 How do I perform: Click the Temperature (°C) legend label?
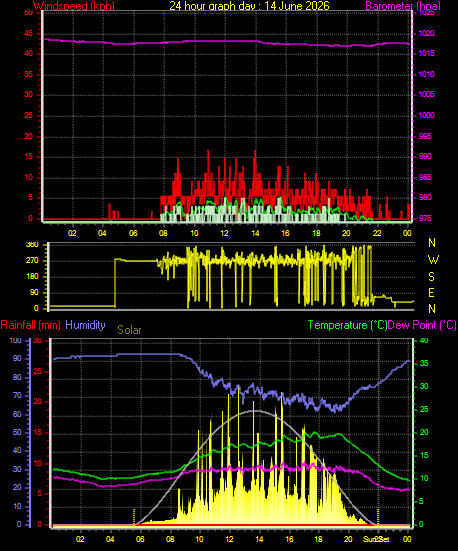[x=347, y=325]
